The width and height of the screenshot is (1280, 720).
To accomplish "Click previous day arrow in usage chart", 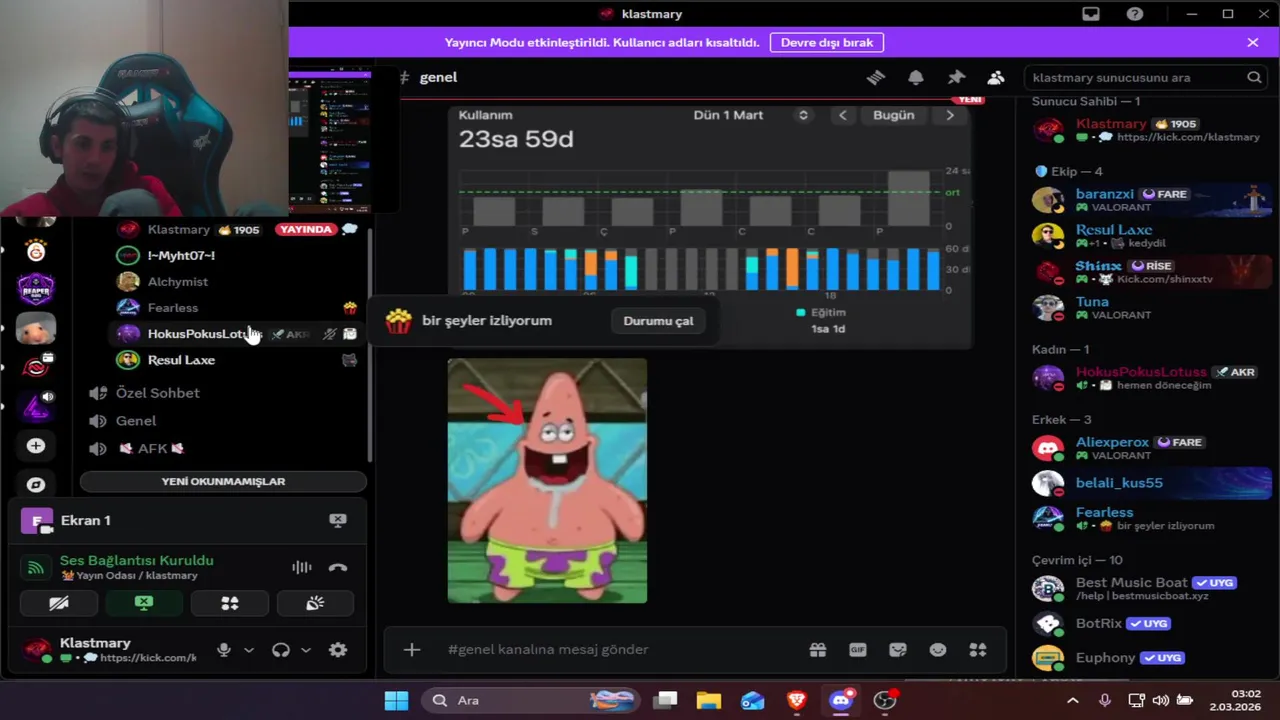I will click(843, 115).
